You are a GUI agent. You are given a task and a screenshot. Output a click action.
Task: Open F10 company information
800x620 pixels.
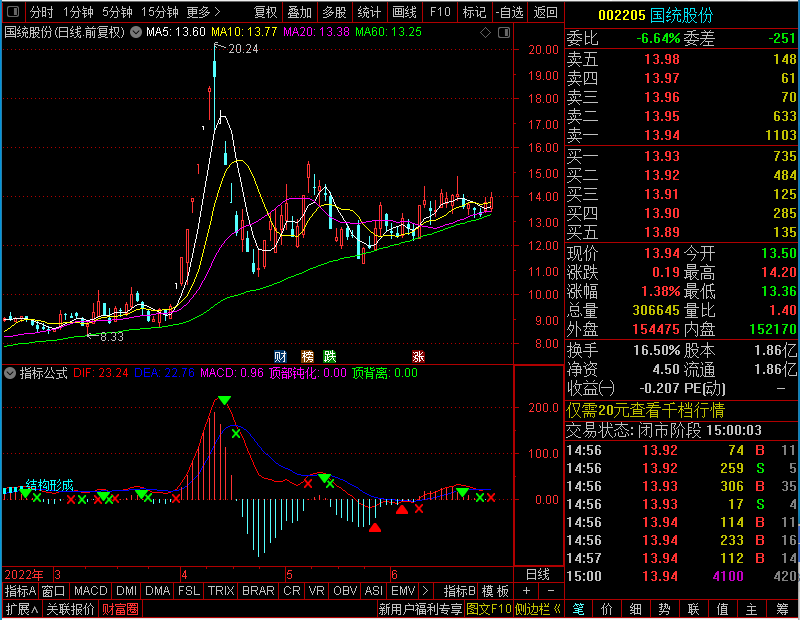pos(440,12)
